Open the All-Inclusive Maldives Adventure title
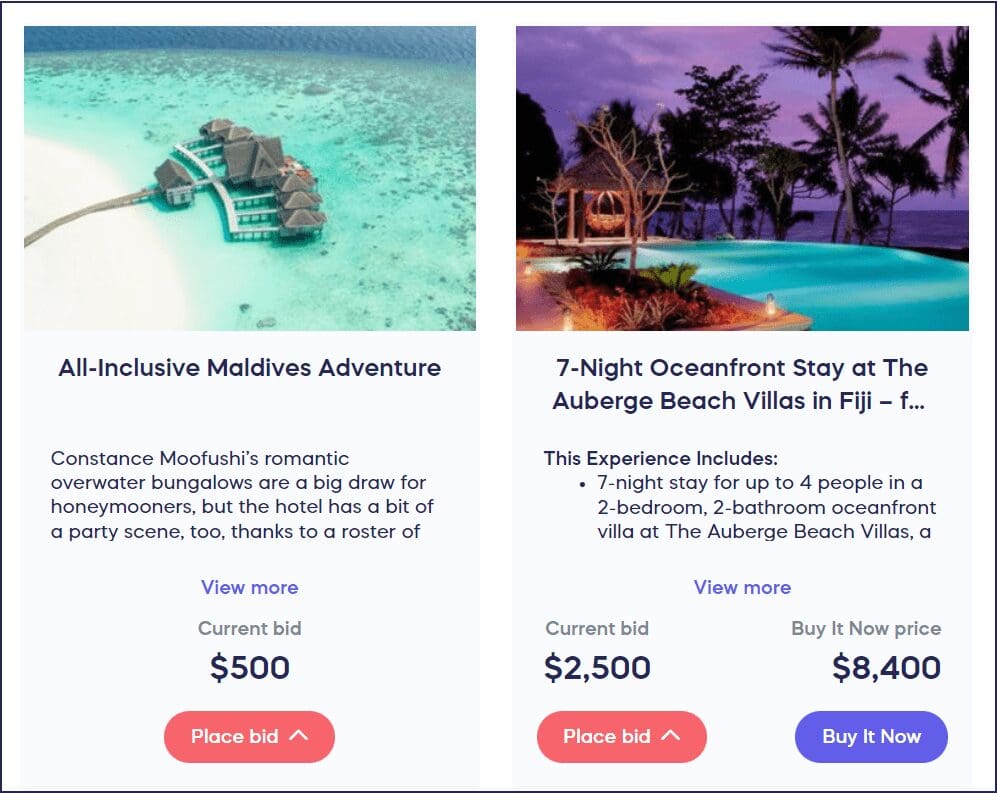Viewport: 997px width, 793px height. click(249, 367)
